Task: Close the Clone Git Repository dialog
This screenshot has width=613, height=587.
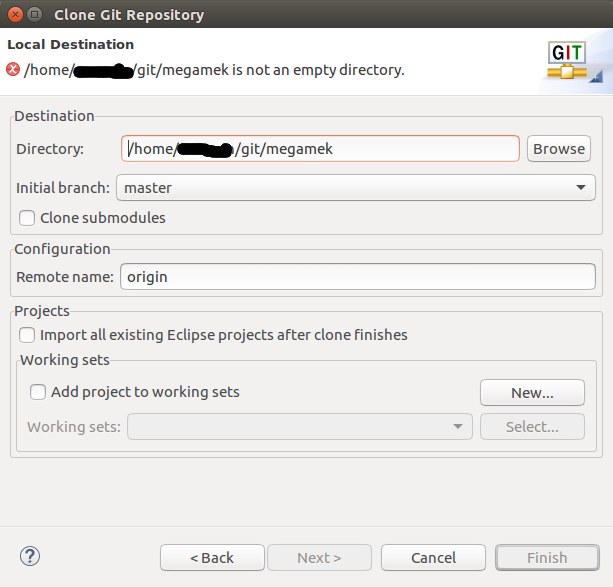Action: (15, 15)
